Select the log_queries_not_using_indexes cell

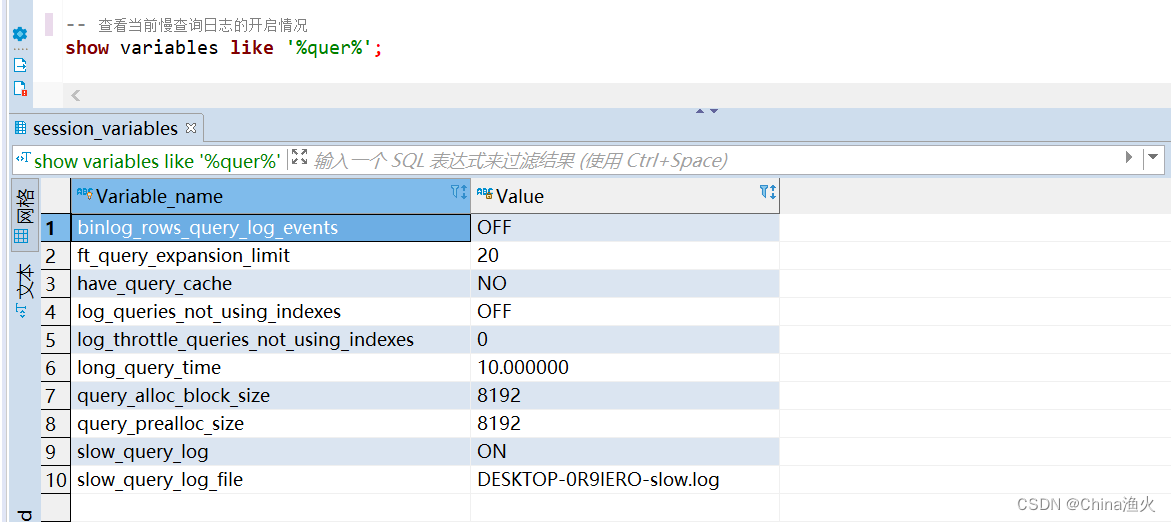tap(270, 311)
